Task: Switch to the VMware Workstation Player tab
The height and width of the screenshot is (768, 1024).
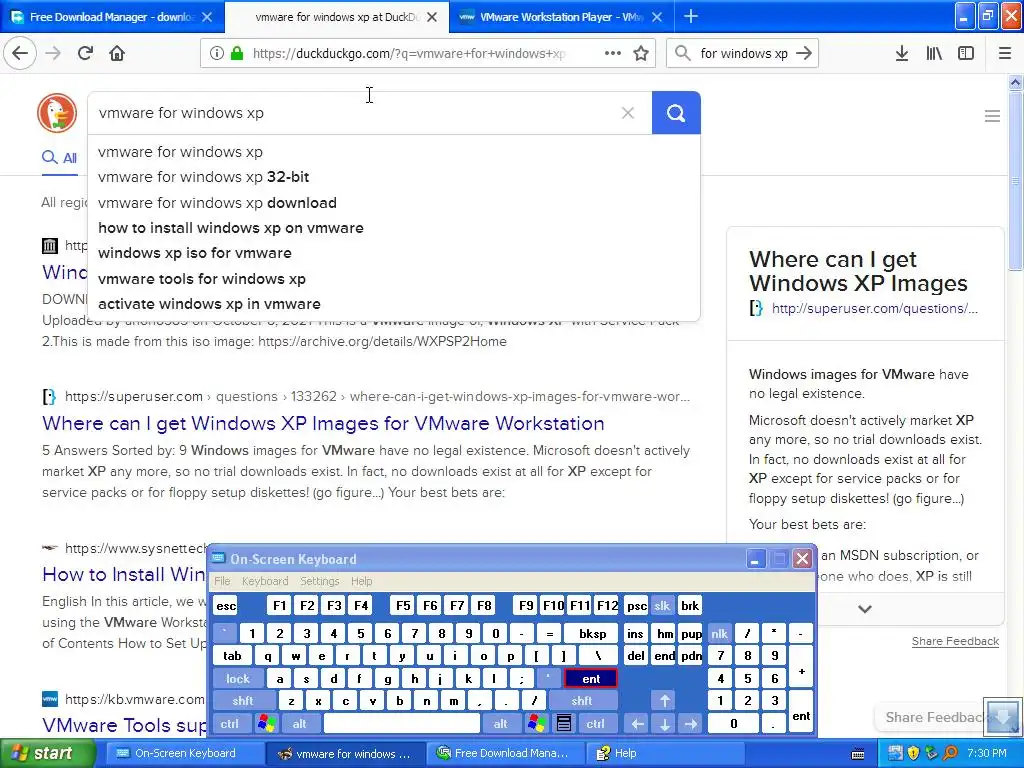Action: [x=561, y=17]
